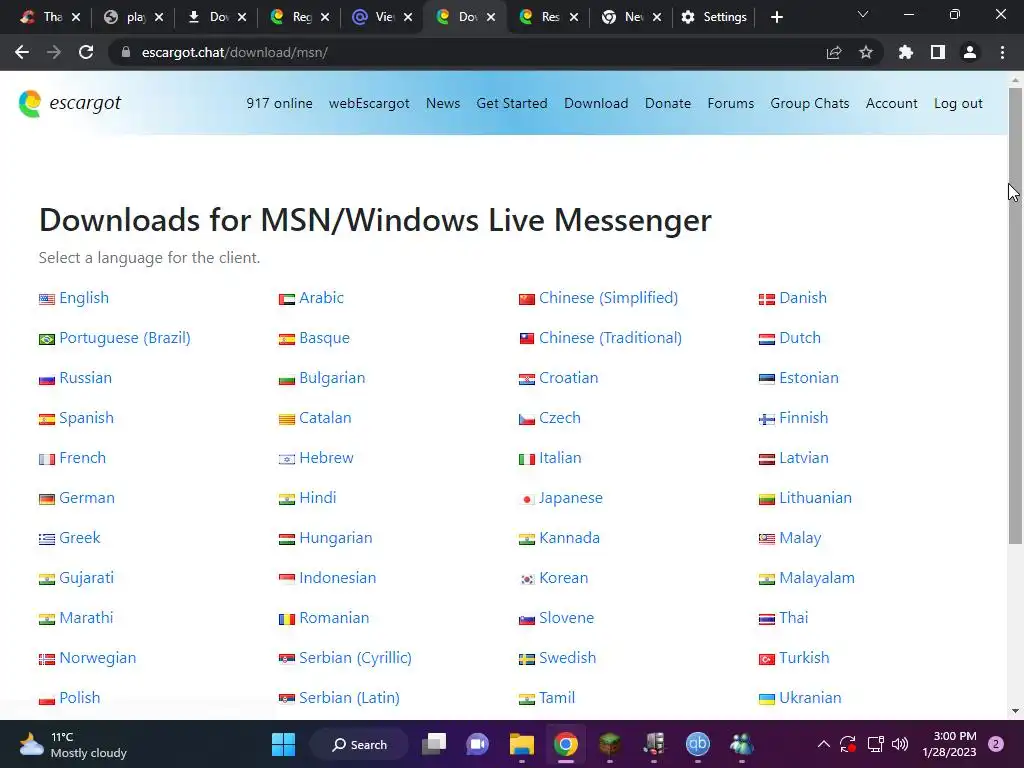Image resolution: width=1024 pixels, height=768 pixels.
Task: Show hidden tray icons chevron
Action: click(824, 744)
